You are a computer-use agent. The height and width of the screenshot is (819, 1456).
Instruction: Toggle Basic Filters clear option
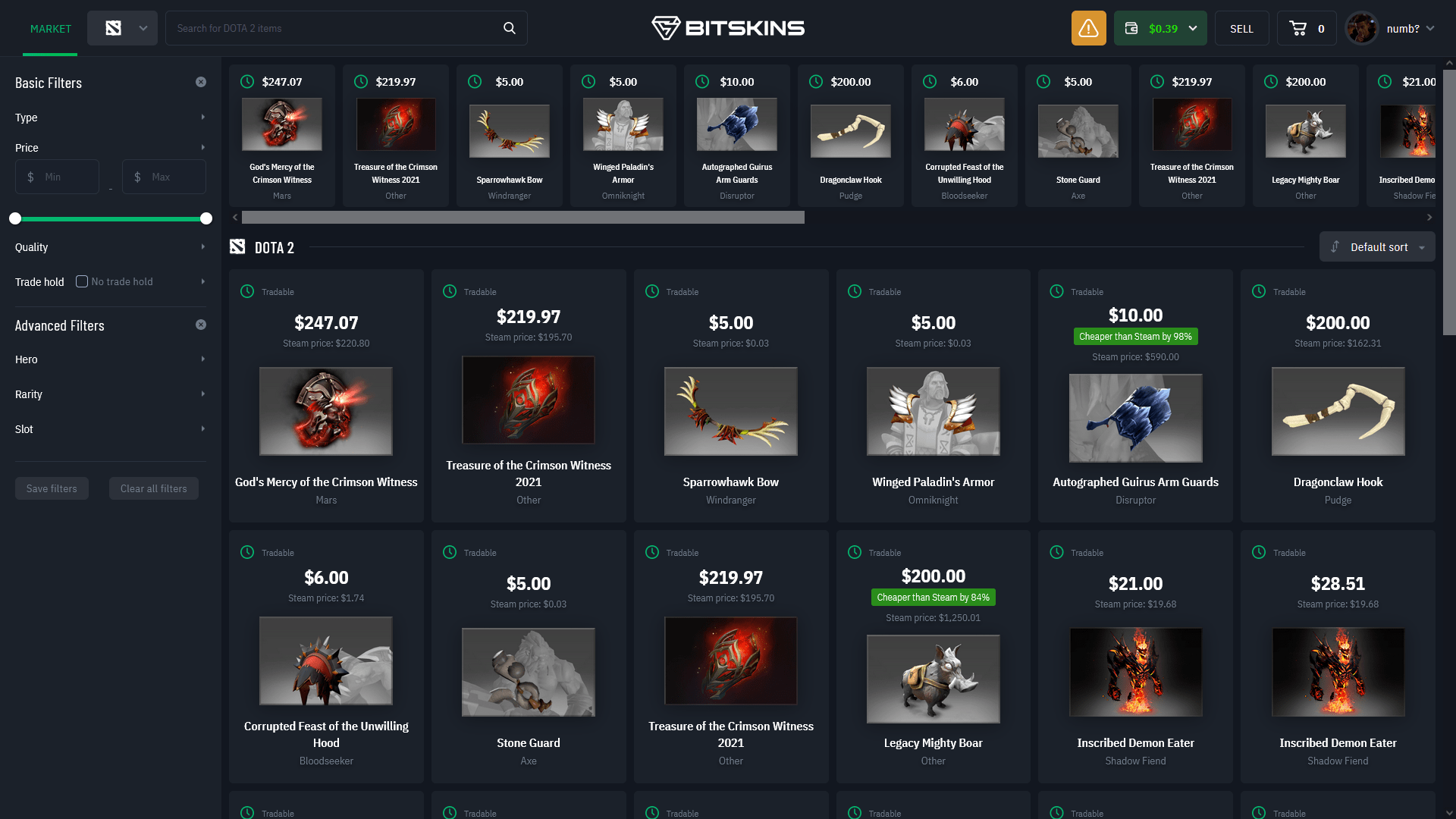[x=201, y=82]
